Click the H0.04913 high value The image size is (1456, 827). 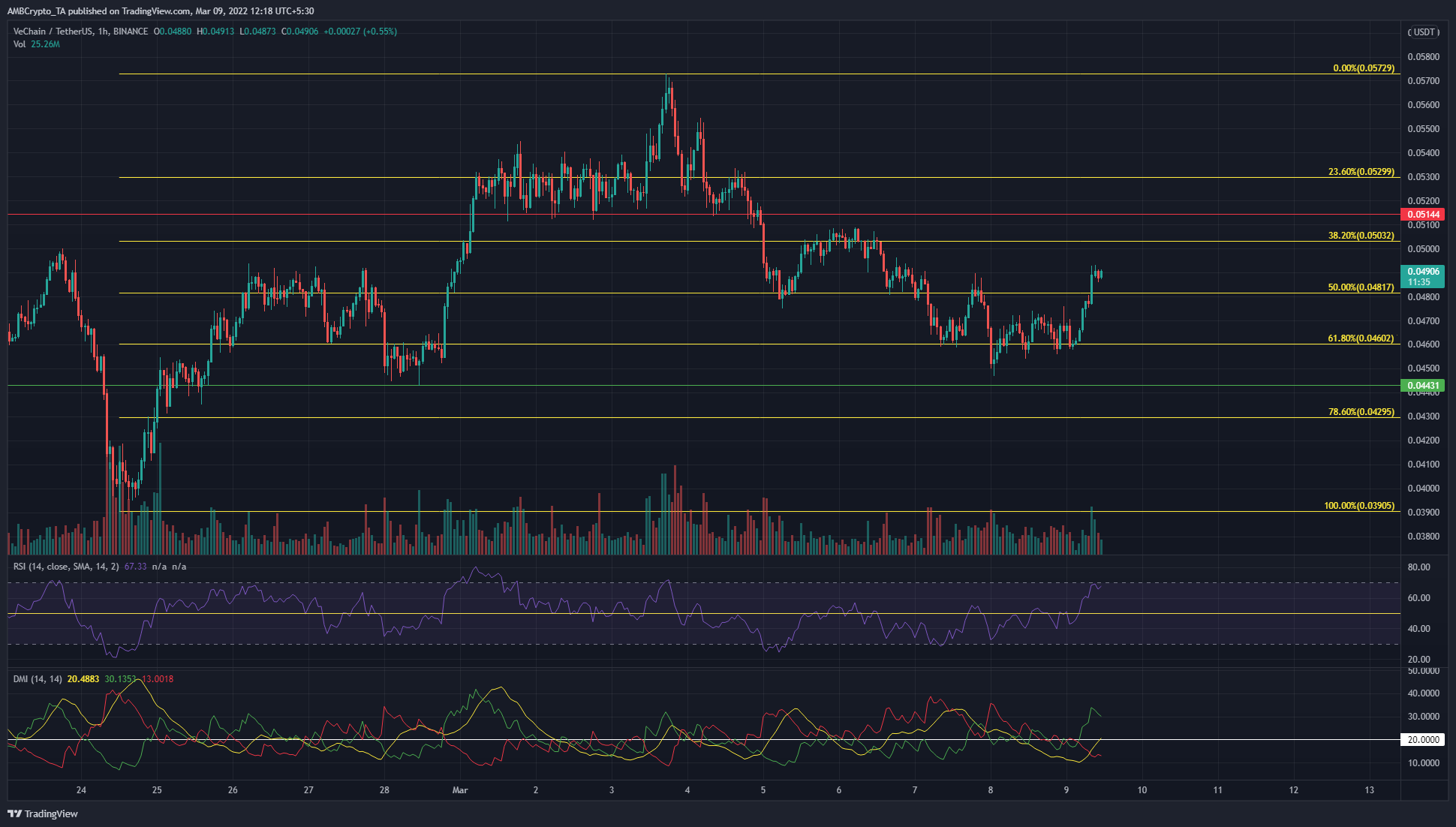(x=215, y=32)
